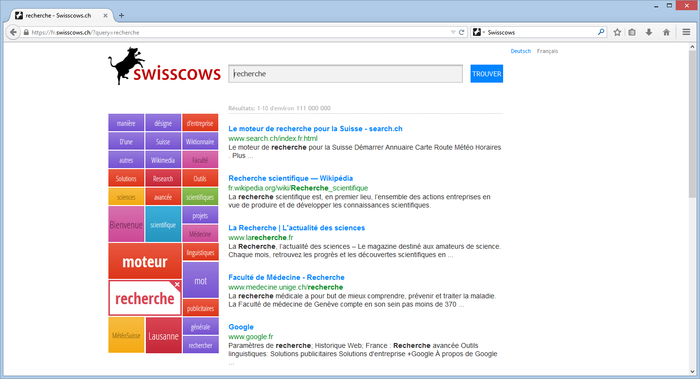Select the projets keyword tile

[200, 215]
